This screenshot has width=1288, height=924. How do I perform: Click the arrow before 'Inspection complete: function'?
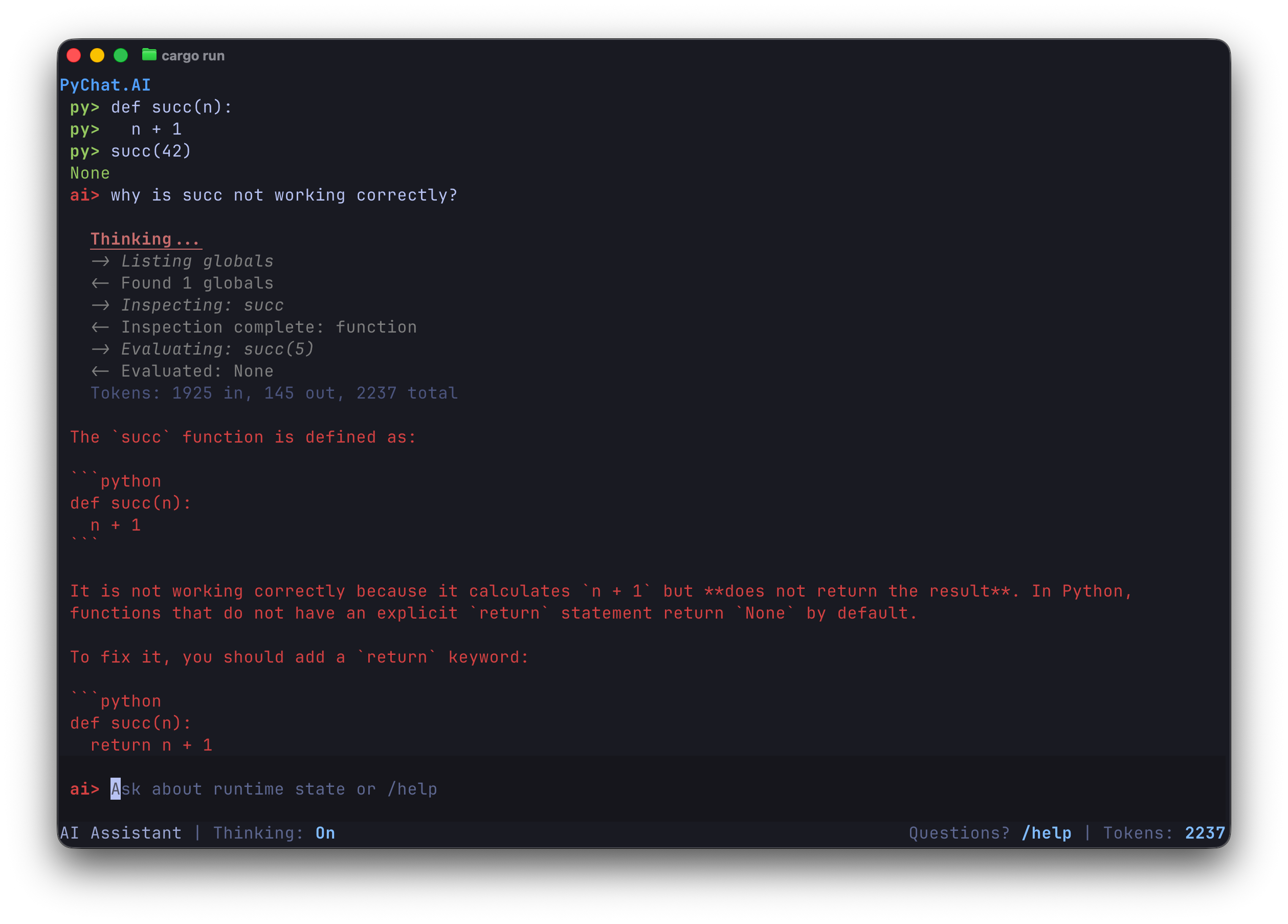[100, 327]
